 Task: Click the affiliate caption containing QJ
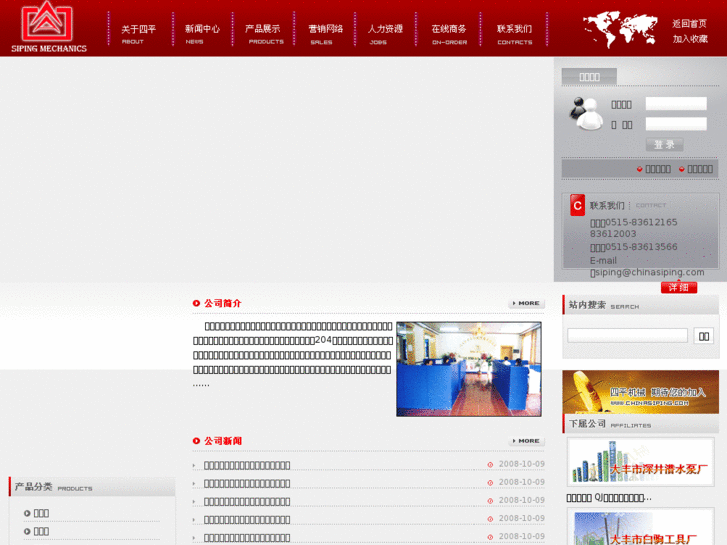(609, 498)
